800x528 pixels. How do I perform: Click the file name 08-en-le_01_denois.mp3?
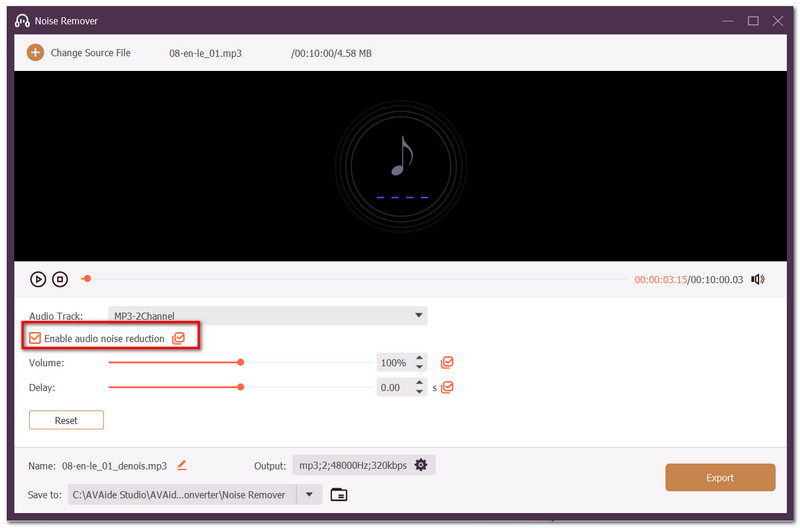114,466
